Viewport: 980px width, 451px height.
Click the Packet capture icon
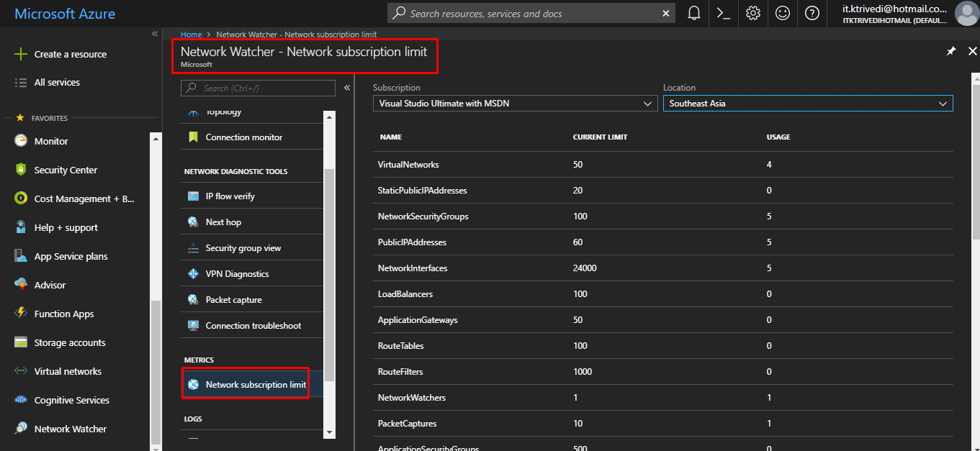(193, 299)
